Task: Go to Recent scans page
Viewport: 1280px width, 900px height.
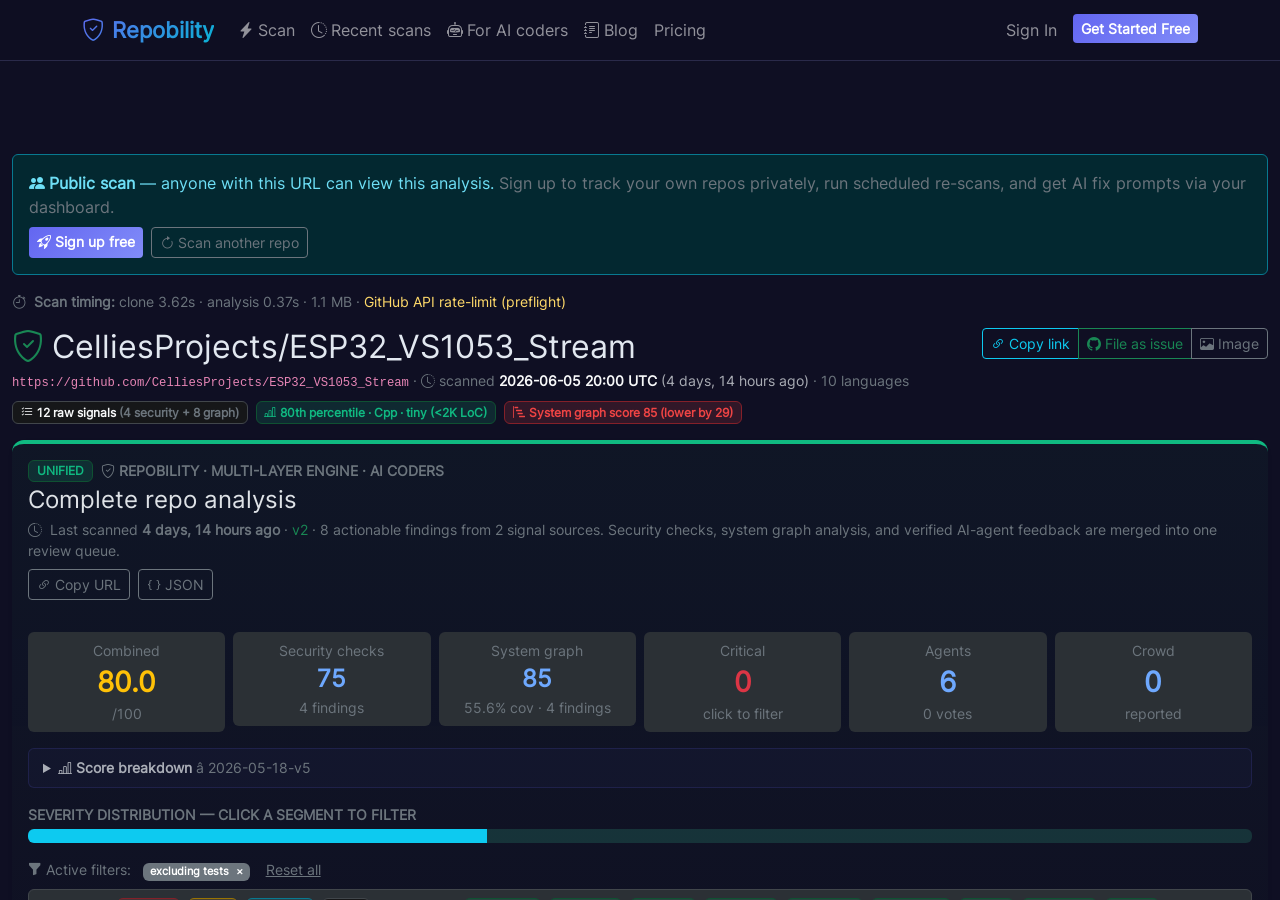Action: (371, 30)
